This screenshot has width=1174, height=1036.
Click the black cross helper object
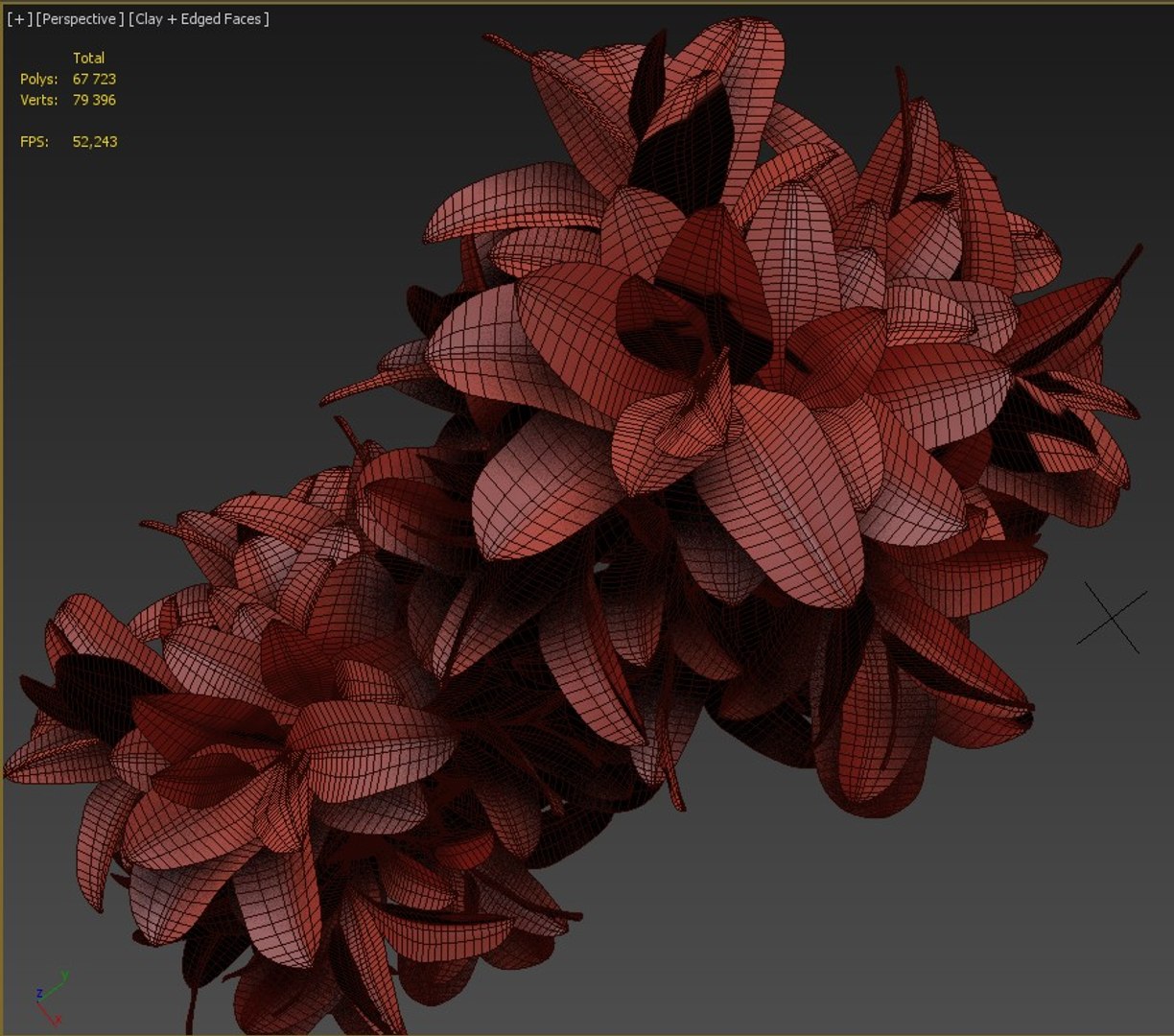[x=1112, y=617]
